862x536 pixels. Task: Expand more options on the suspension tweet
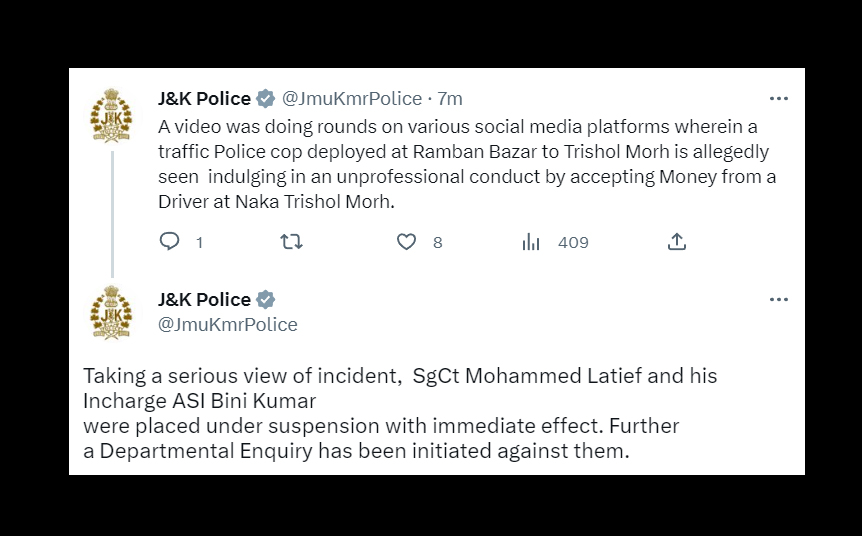click(778, 299)
